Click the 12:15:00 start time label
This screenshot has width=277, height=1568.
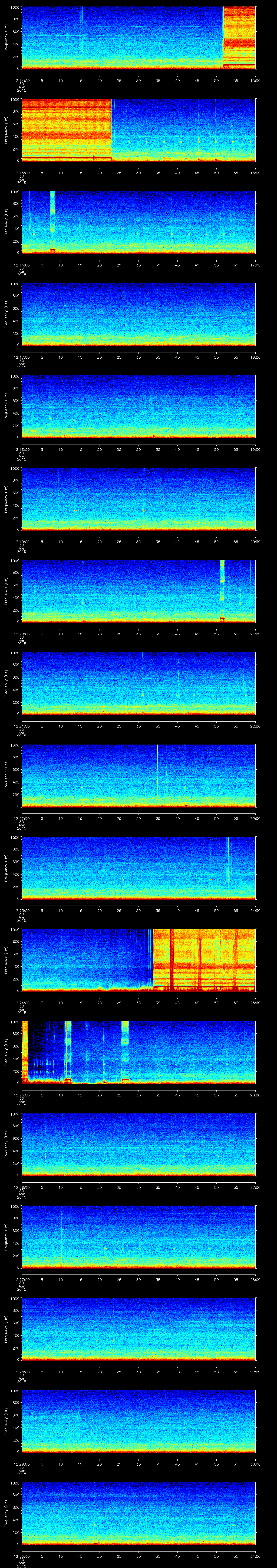[x=21, y=173]
